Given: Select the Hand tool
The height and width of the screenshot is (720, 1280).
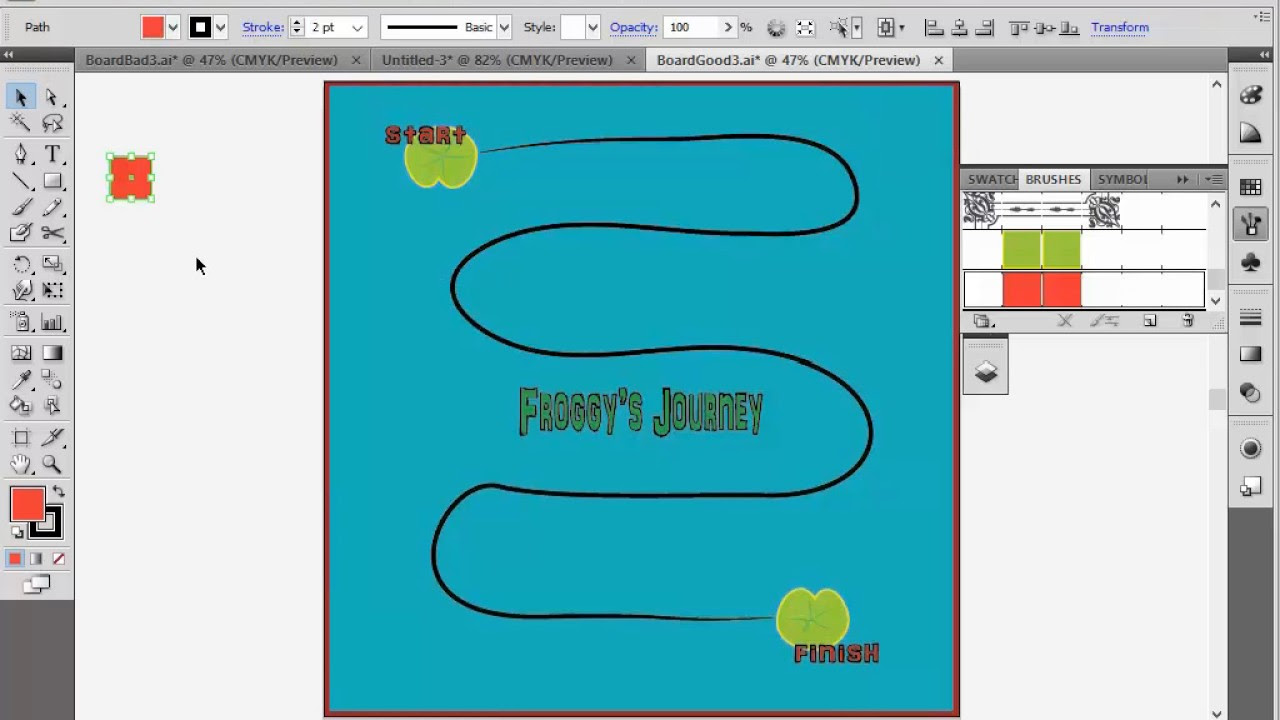Looking at the screenshot, I should [21, 464].
